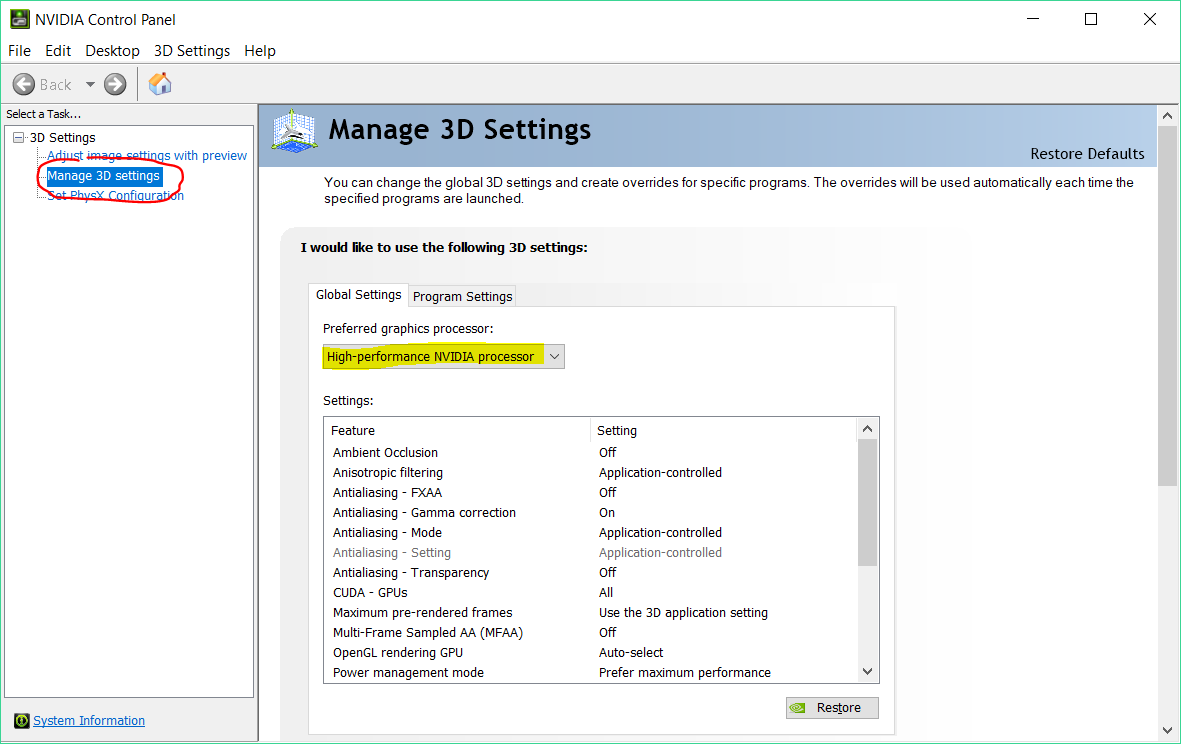Select Maximum pre-rendered frames row
This screenshot has height=744, width=1181.
coord(591,613)
